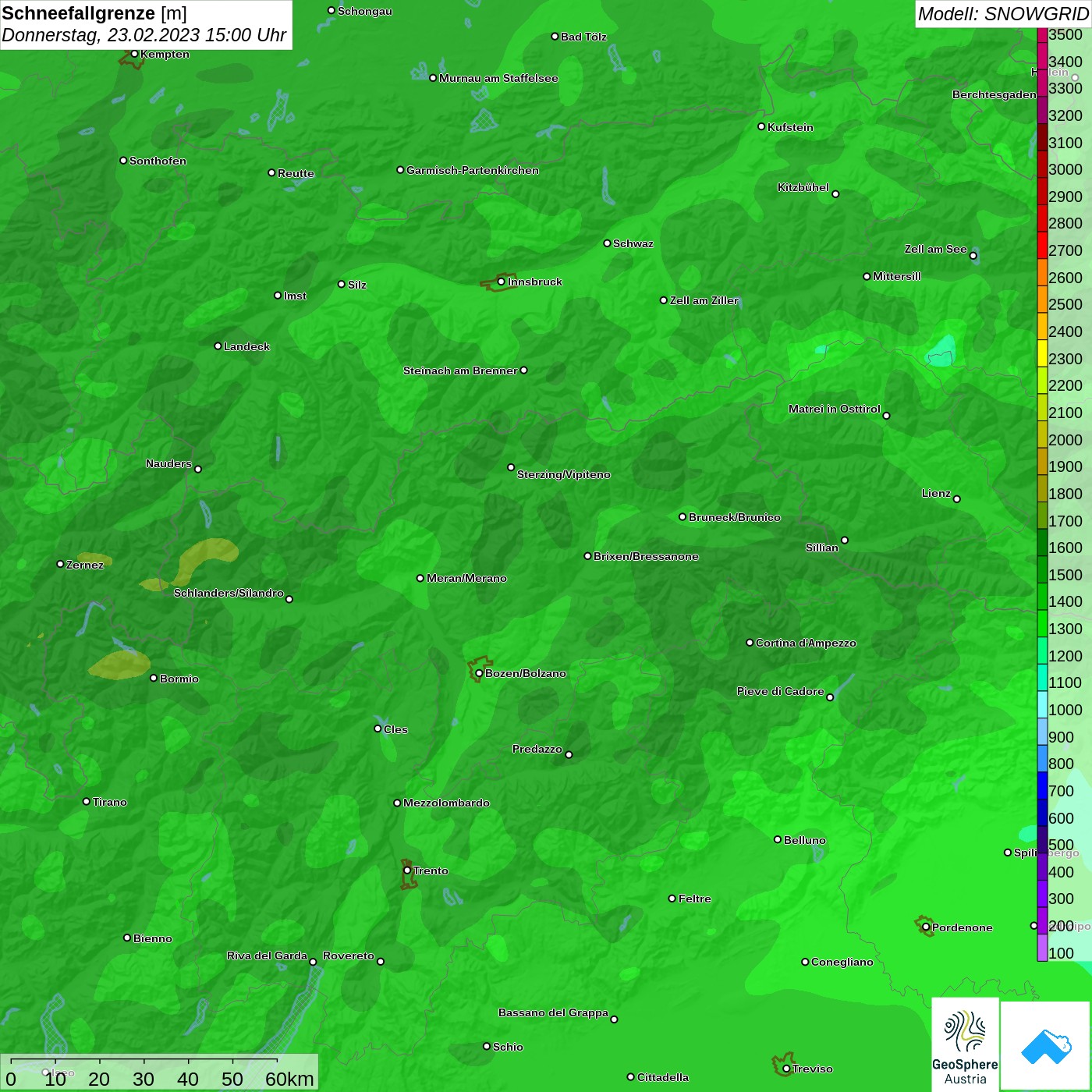Click the Cittadella label
Screen dimensions: 1092x1092
pos(663,1077)
